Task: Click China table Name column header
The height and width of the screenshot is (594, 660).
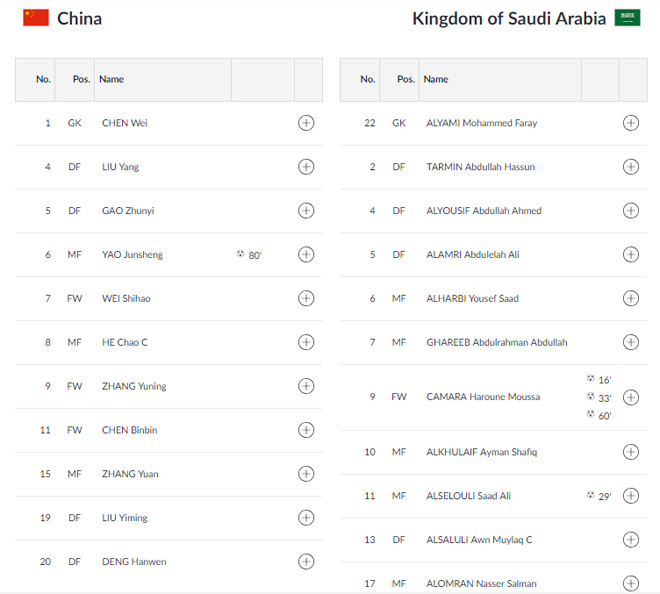Action: [x=112, y=79]
